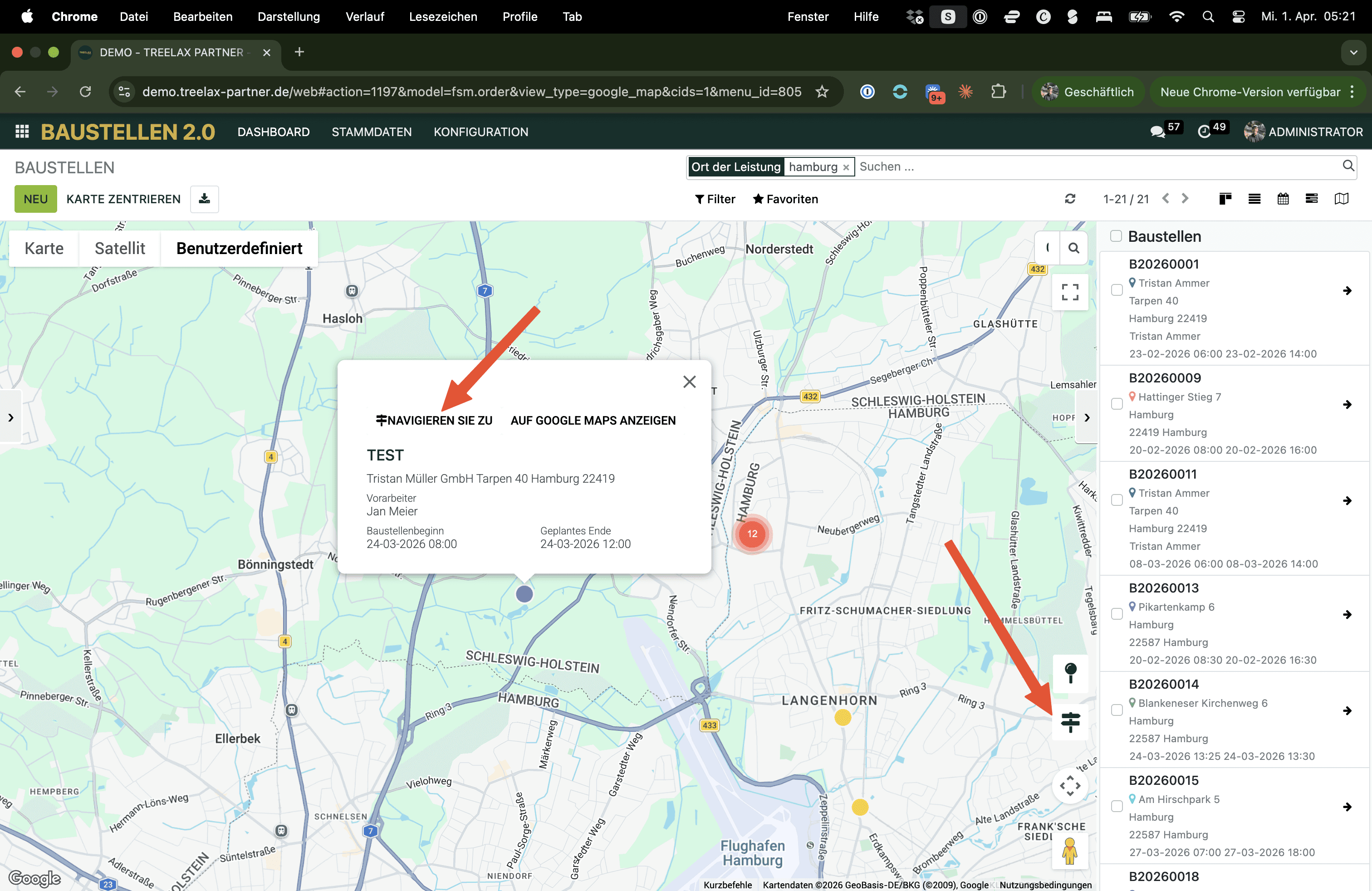Select the Satellit map type tab
The width and height of the screenshot is (1372, 891).
pyautogui.click(x=119, y=249)
